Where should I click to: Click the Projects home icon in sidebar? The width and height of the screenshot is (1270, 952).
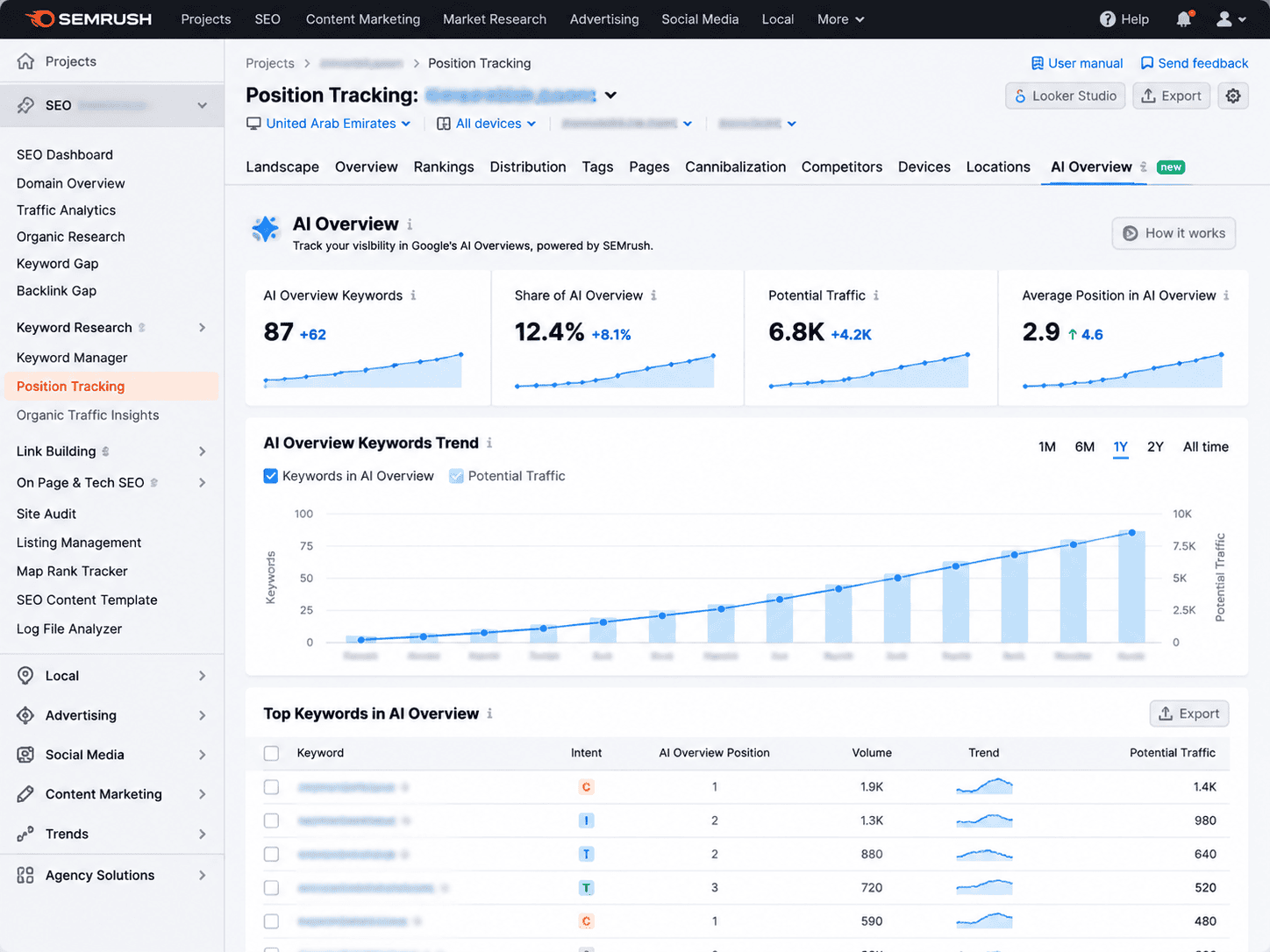coord(26,61)
